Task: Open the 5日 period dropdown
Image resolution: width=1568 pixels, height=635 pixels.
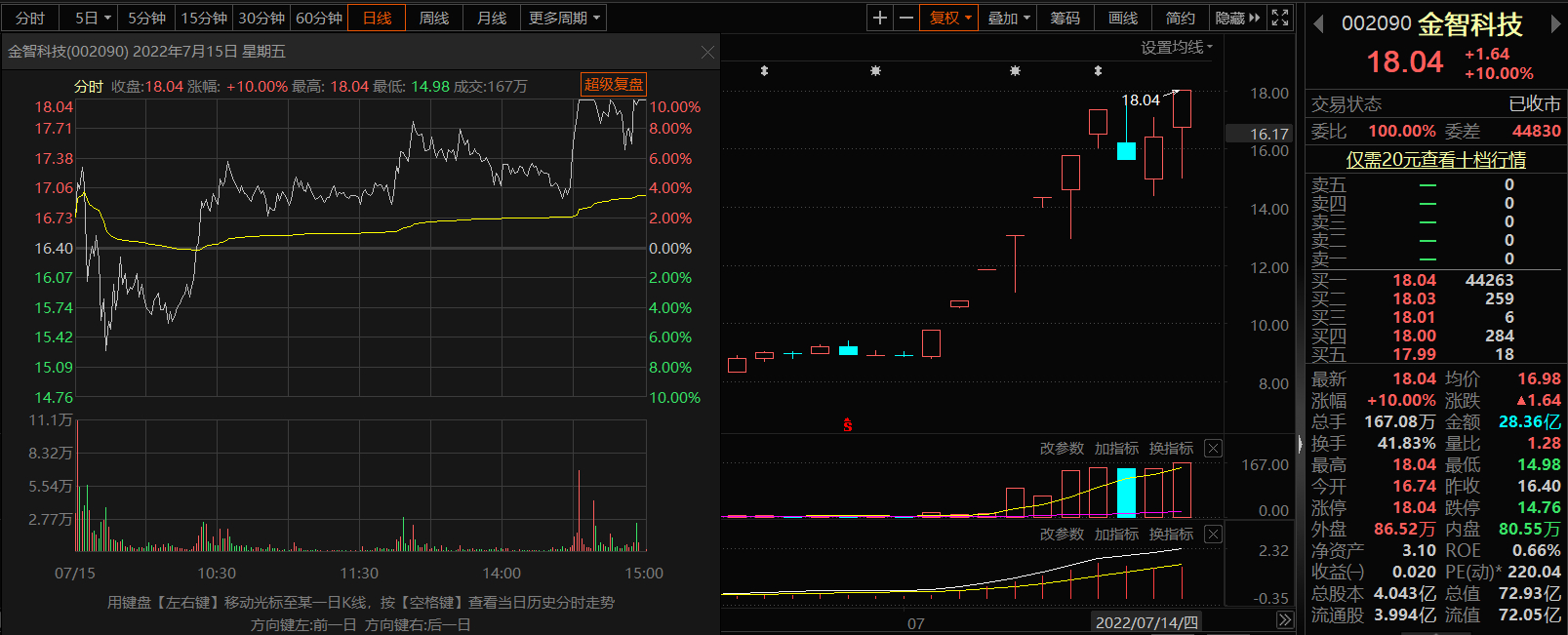Action: [x=93, y=18]
